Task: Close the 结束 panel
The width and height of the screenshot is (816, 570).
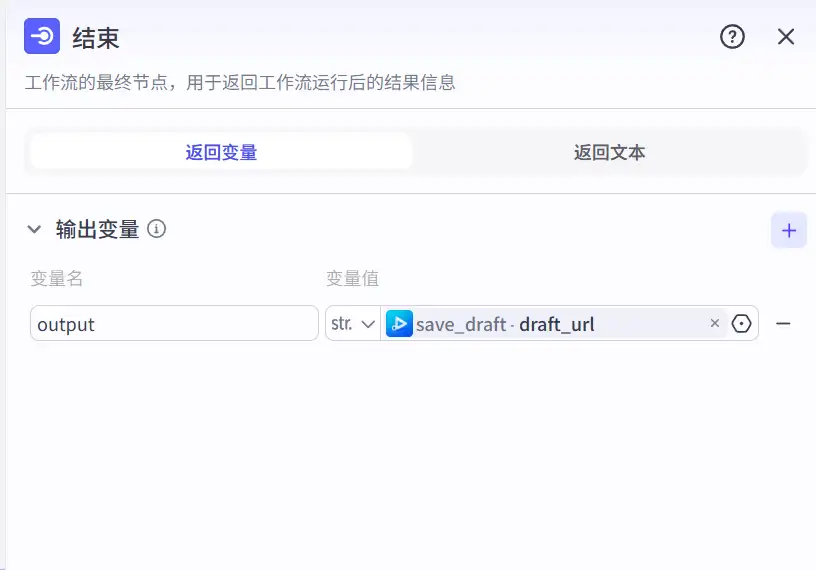Action: (786, 37)
